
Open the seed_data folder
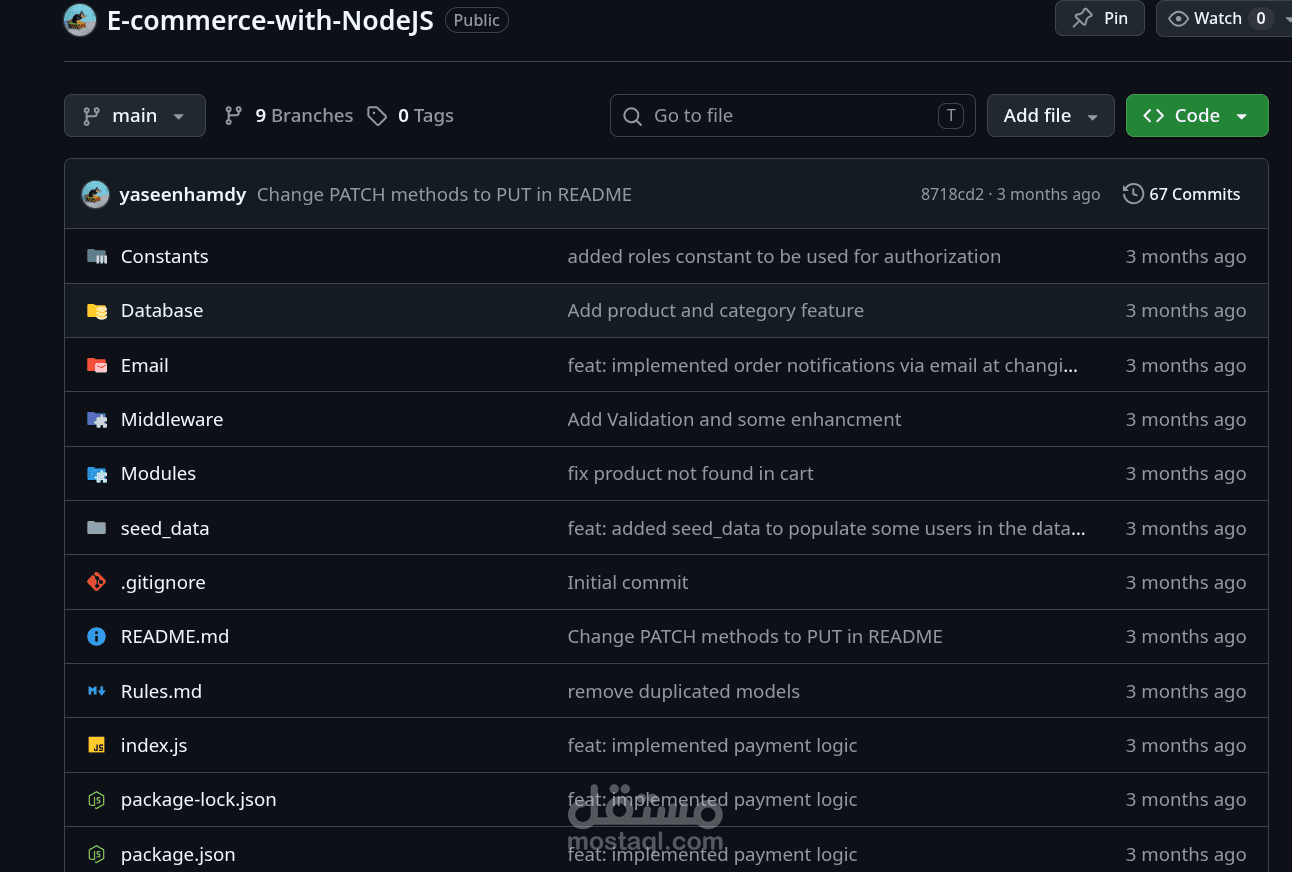click(x=165, y=528)
